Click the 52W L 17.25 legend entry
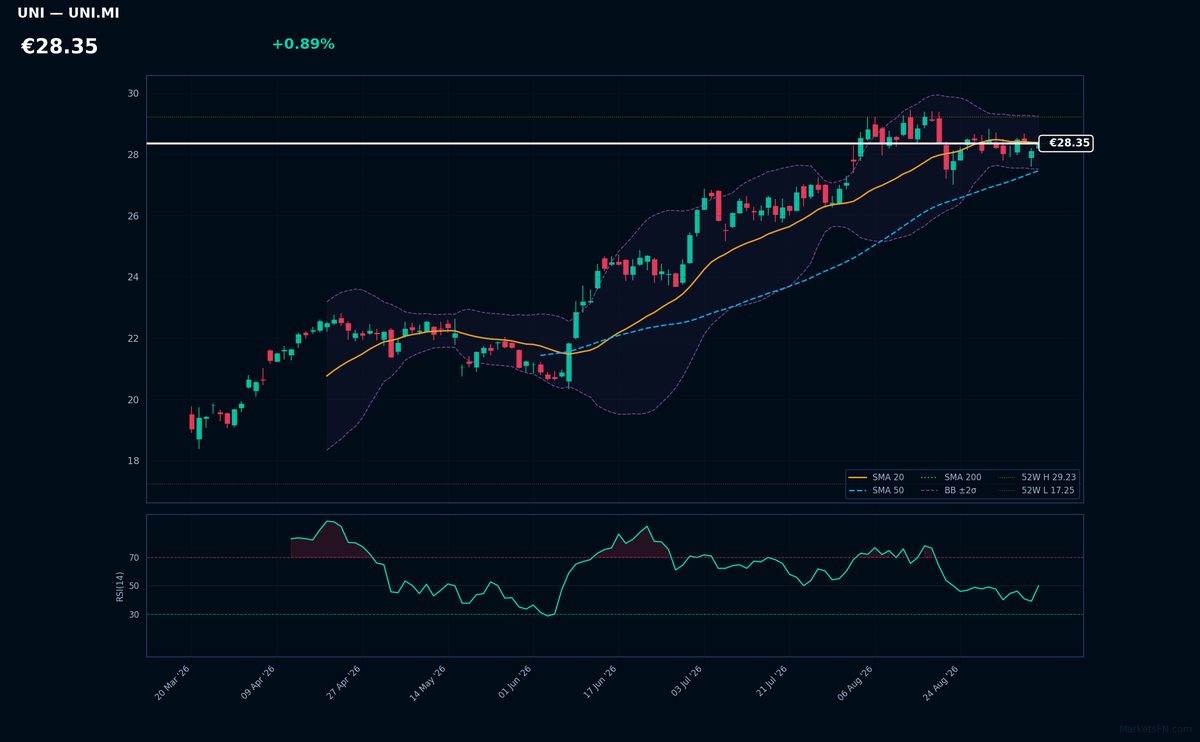 (1036, 491)
